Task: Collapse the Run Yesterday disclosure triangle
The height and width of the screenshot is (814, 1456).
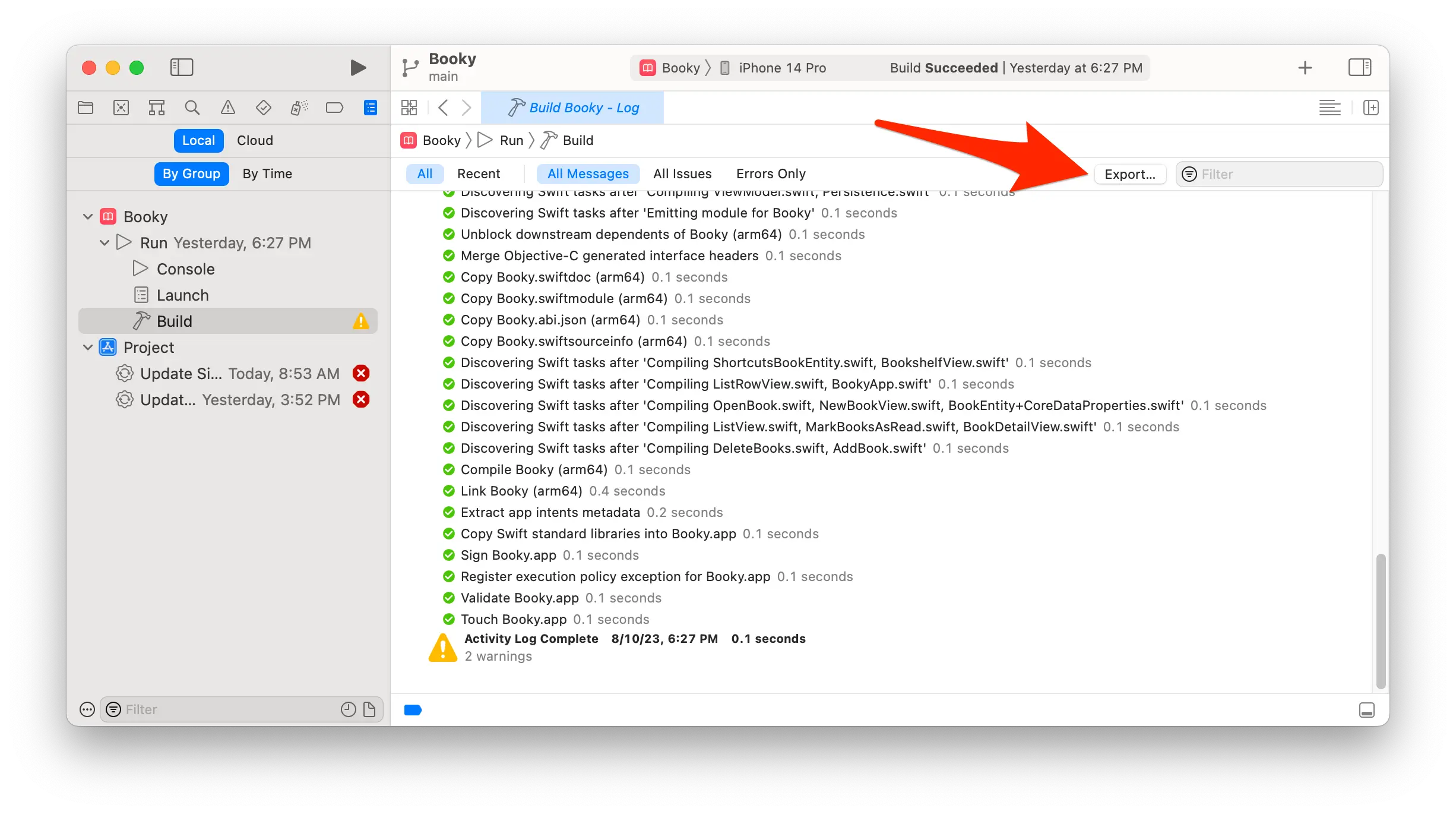Action: tap(105, 242)
